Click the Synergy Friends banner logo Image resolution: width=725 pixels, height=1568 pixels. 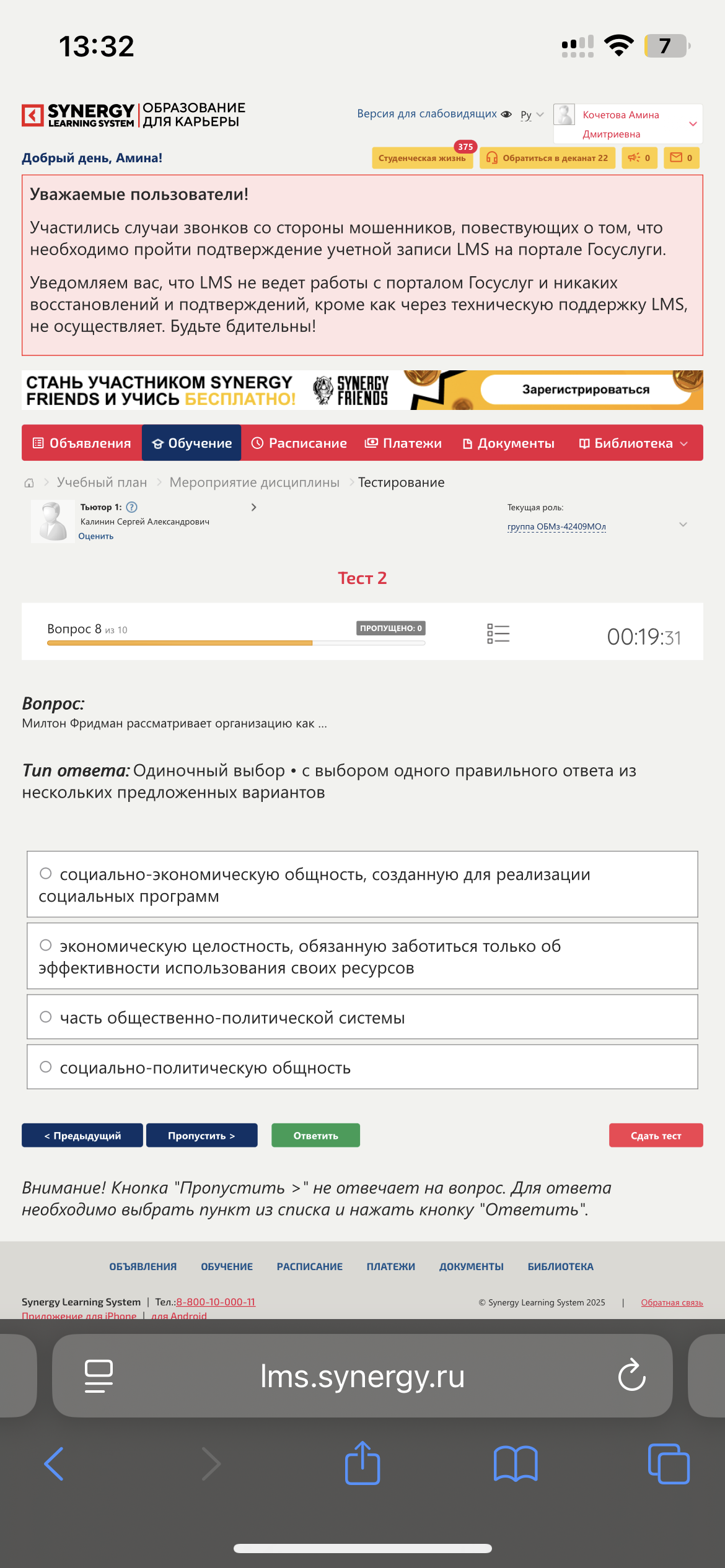pyautogui.click(x=351, y=390)
